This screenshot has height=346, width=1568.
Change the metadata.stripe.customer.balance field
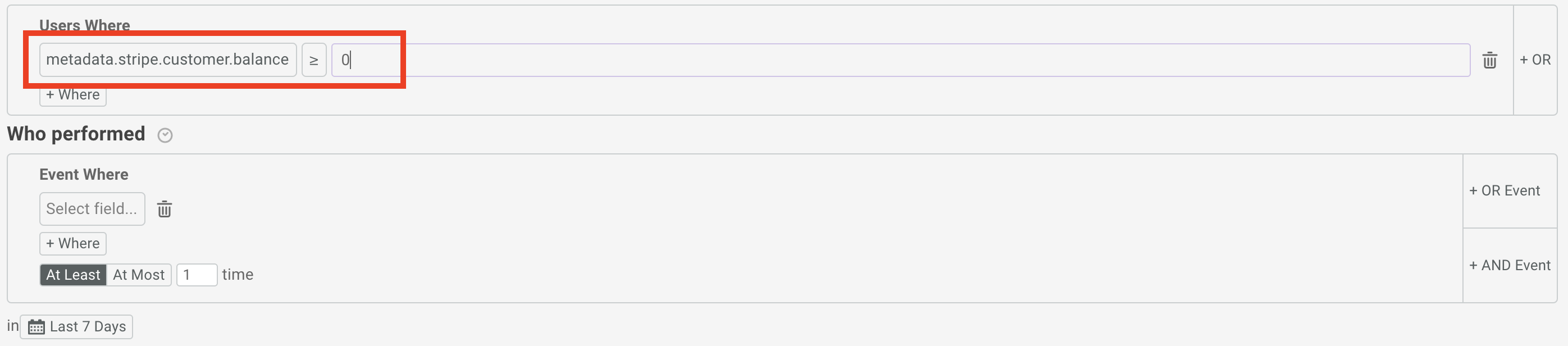pyautogui.click(x=168, y=60)
